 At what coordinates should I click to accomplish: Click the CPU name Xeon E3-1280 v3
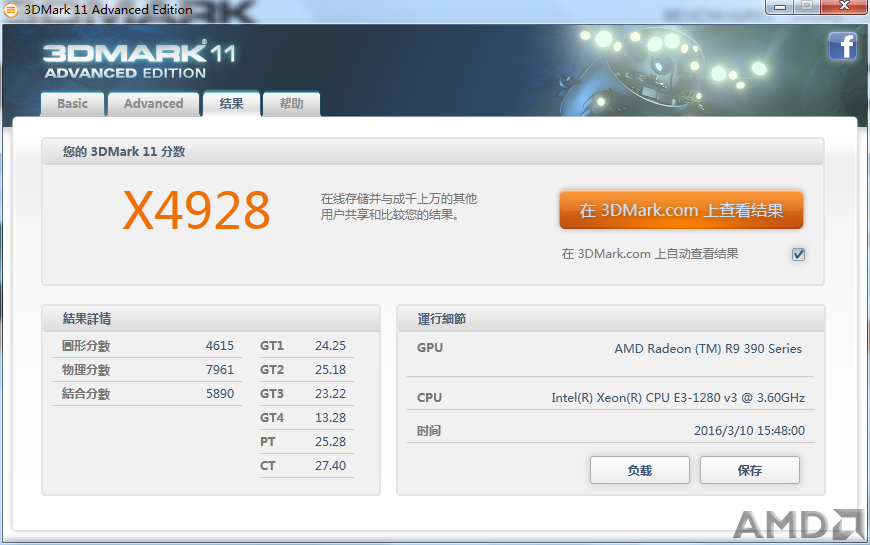coord(678,397)
